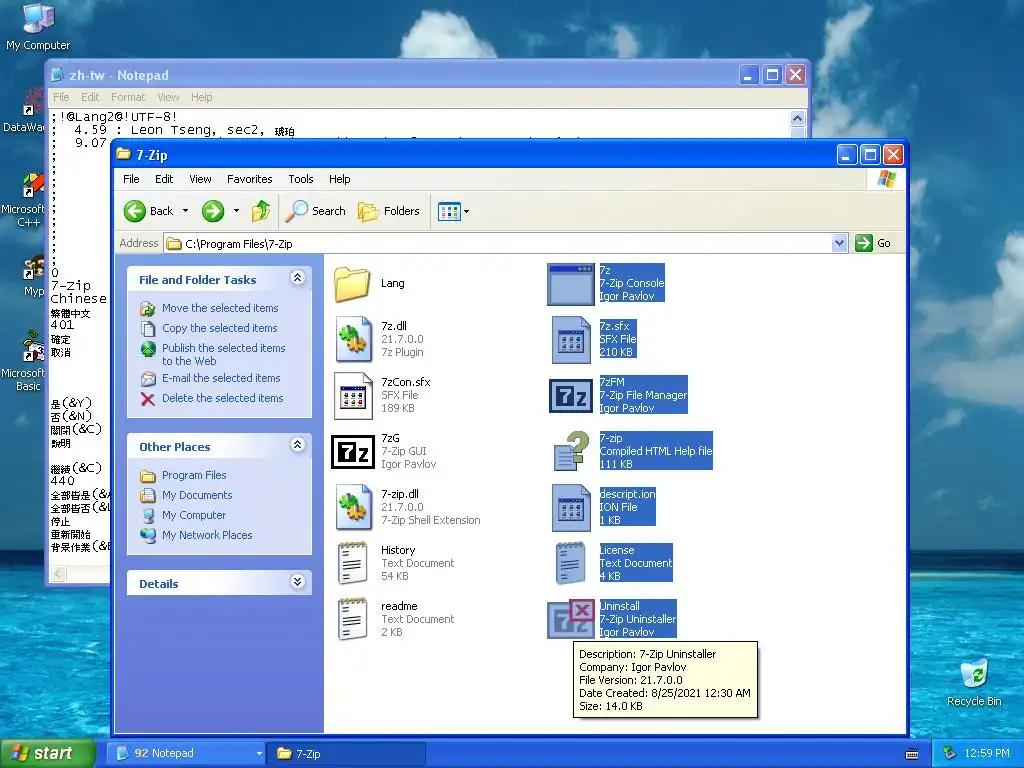Collapse the File and Folder Tasks panel
Image resolution: width=1024 pixels, height=768 pixels.
point(297,279)
